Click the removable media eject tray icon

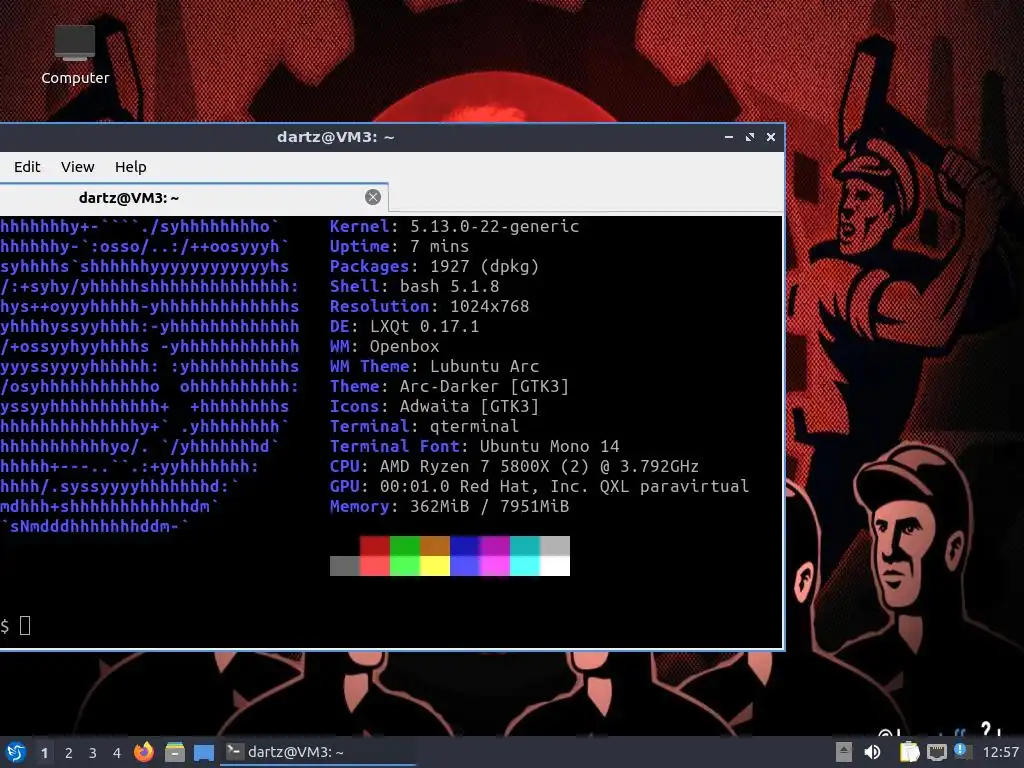click(x=844, y=752)
